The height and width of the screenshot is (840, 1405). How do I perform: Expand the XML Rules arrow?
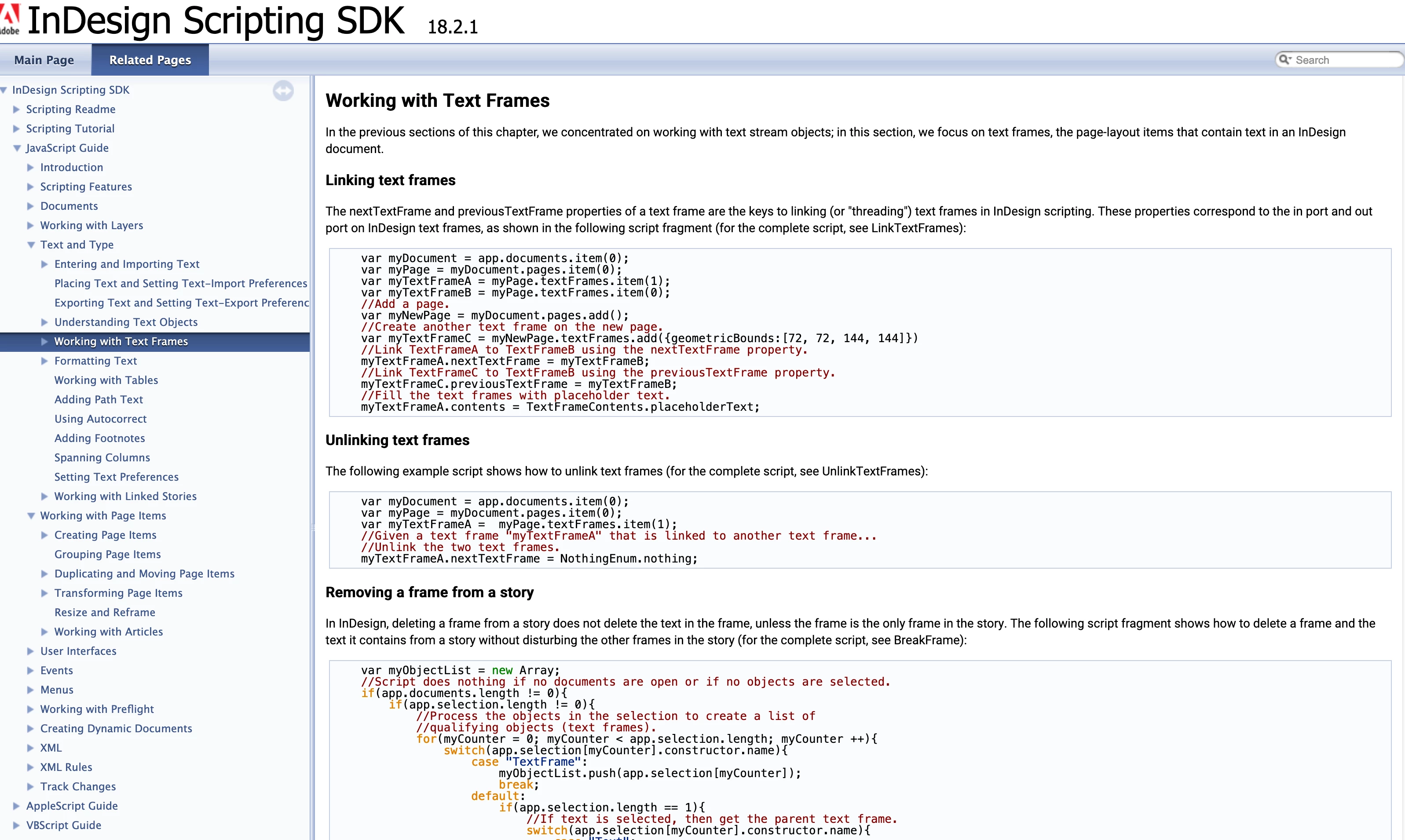pyautogui.click(x=30, y=767)
